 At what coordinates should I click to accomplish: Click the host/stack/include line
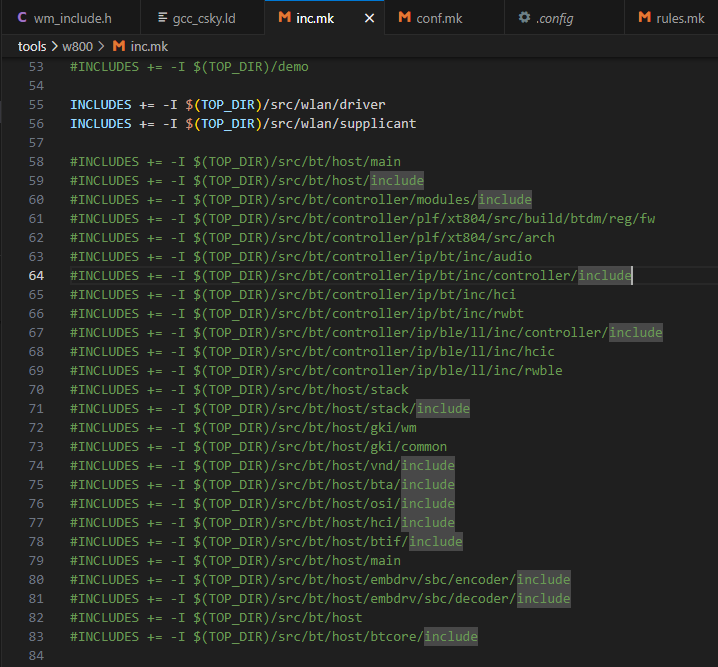(x=270, y=409)
